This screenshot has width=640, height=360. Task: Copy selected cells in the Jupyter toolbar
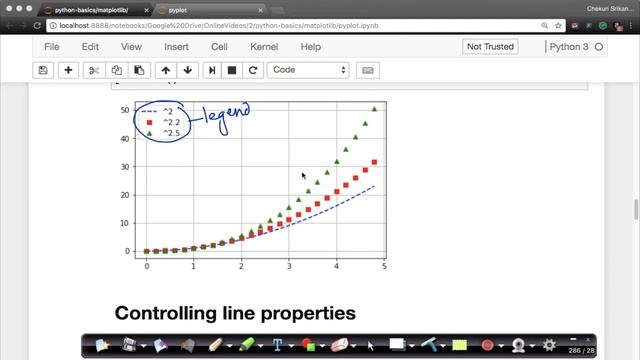click(117, 70)
